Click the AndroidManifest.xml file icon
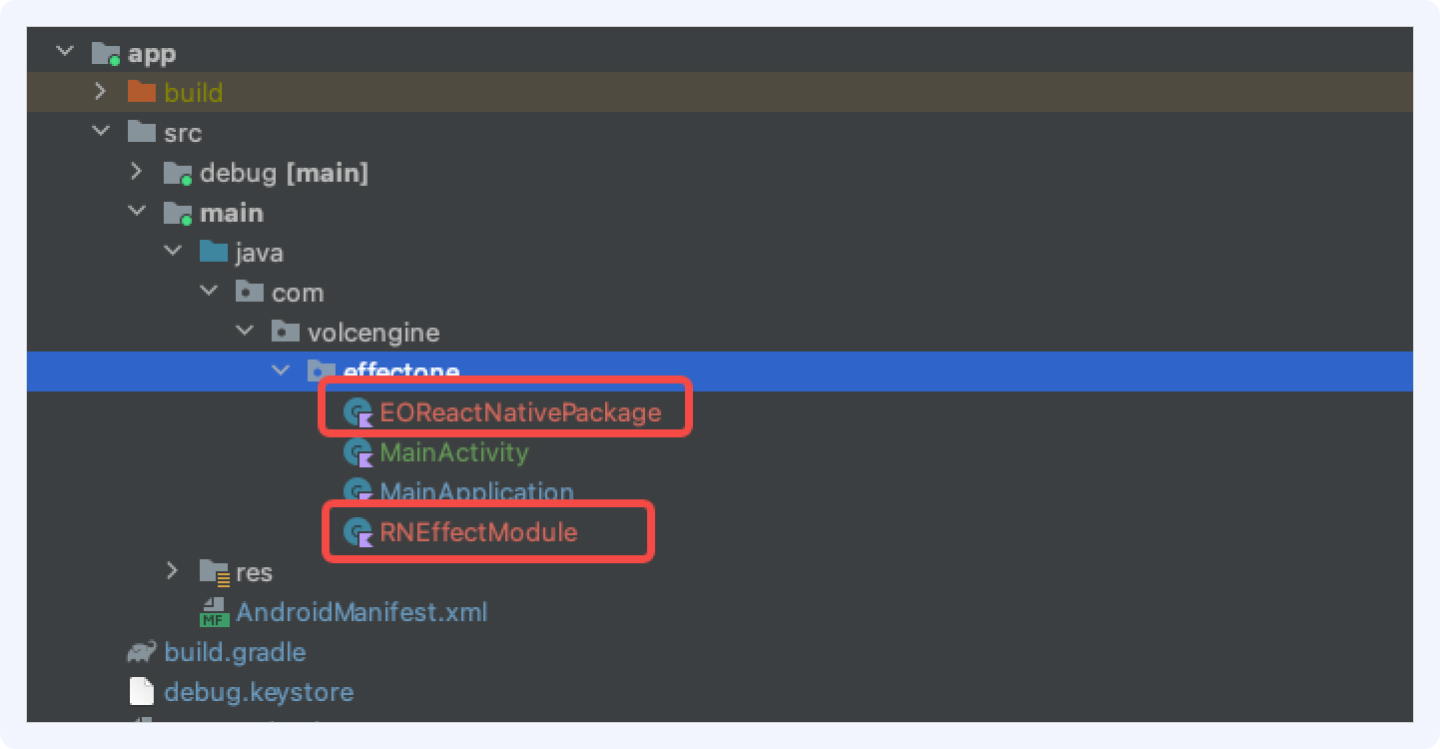The width and height of the screenshot is (1440, 749). click(214, 612)
